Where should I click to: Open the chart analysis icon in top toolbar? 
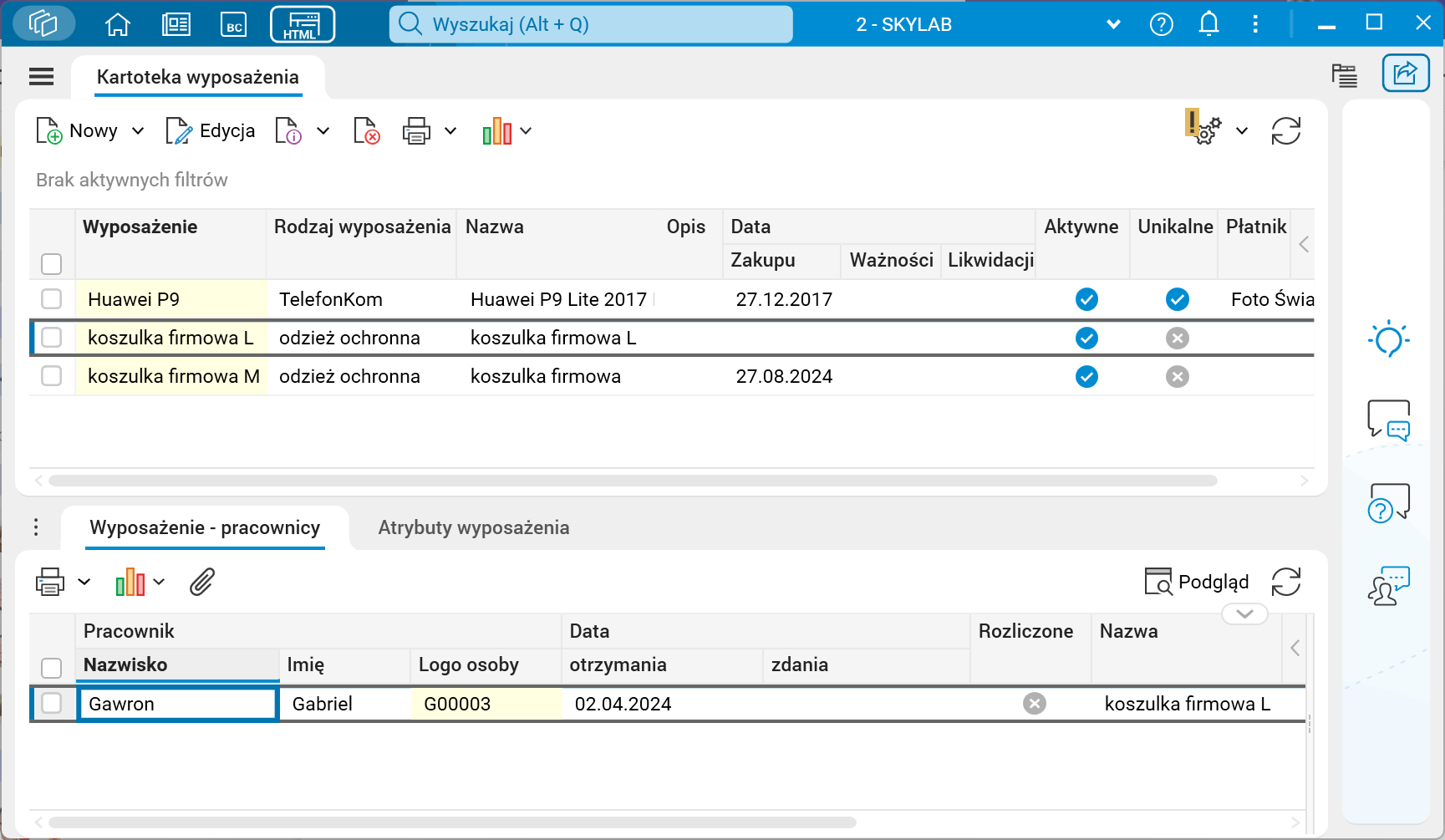click(499, 131)
